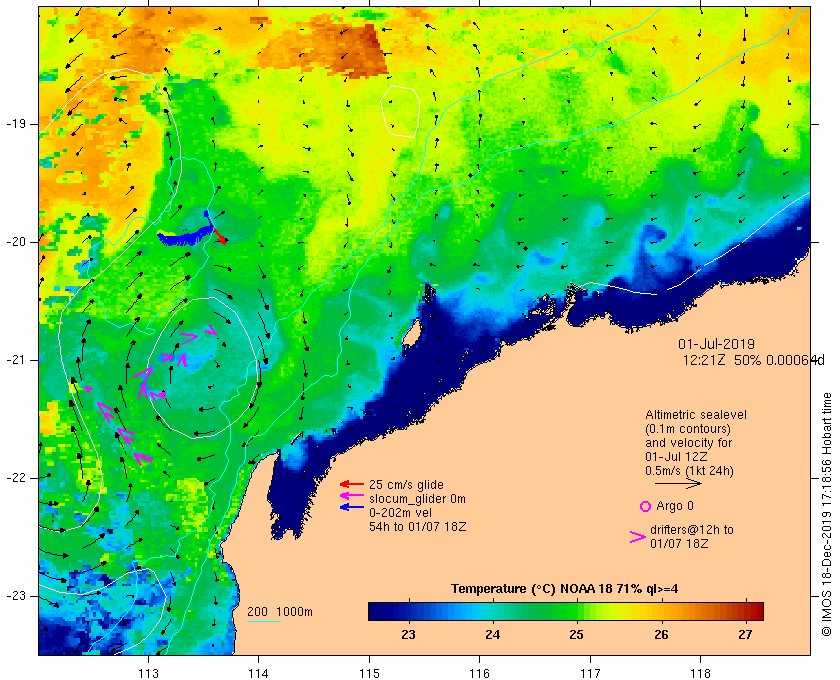
Task: Click colorbar tick label 24
Action: [492, 635]
